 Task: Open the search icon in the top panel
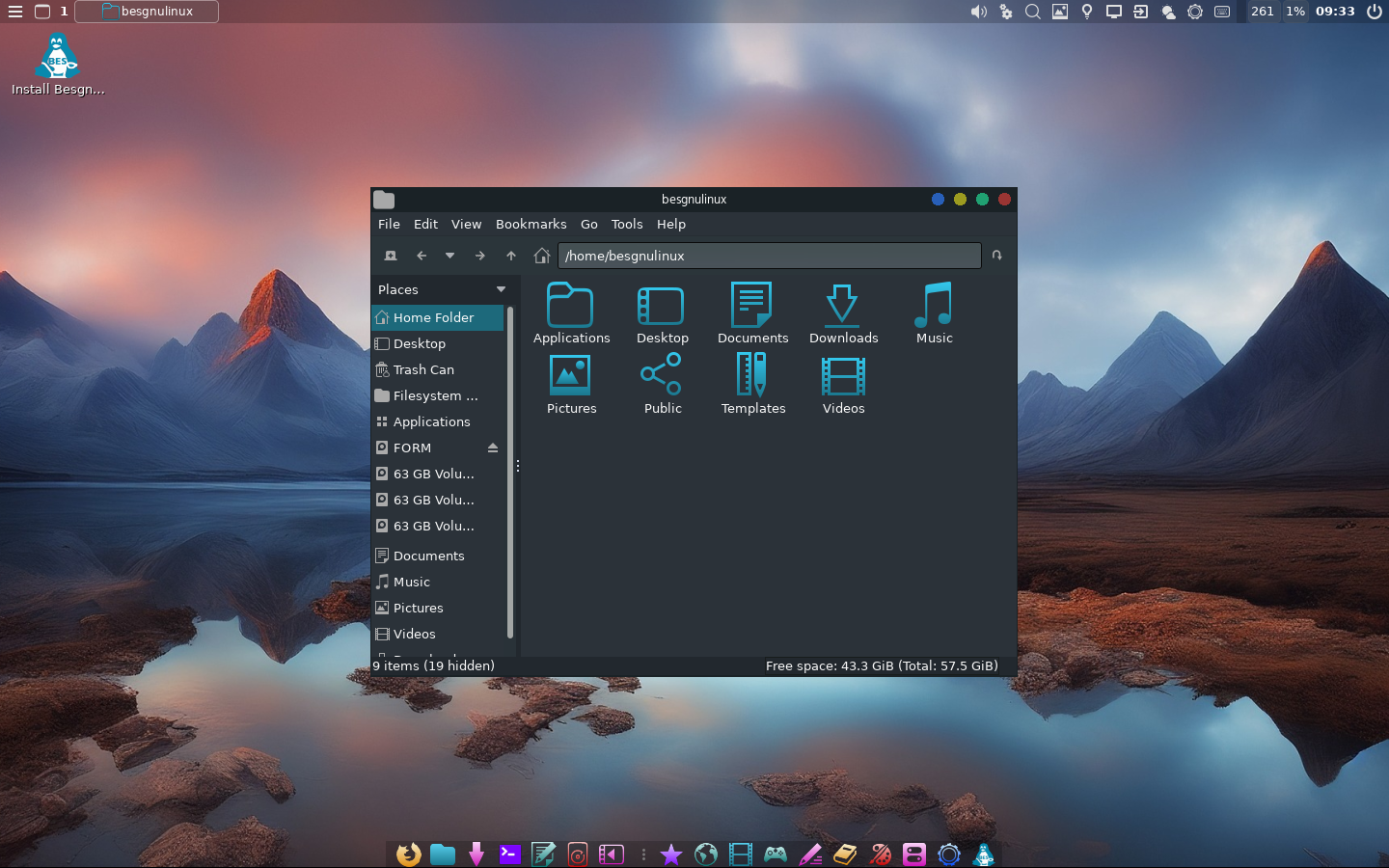[1033, 12]
